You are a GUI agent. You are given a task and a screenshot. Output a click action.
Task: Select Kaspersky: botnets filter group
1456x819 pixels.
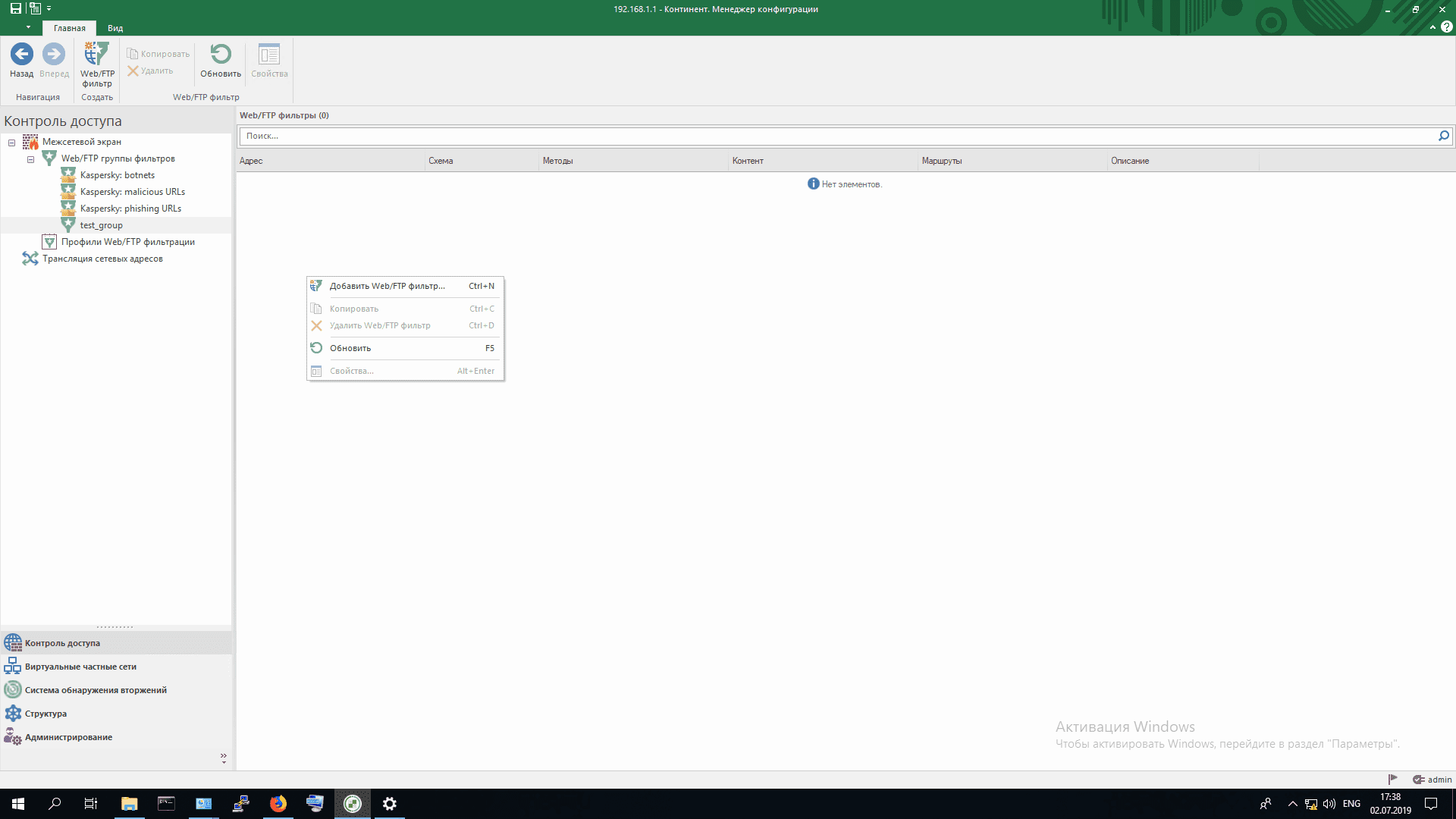(x=117, y=175)
